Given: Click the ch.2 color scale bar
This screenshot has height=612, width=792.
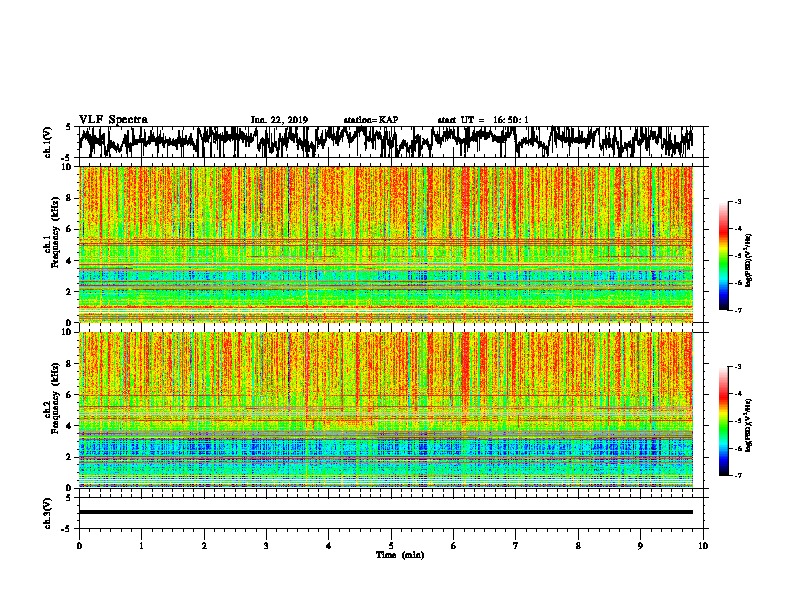Looking at the screenshot, I should point(724,421).
